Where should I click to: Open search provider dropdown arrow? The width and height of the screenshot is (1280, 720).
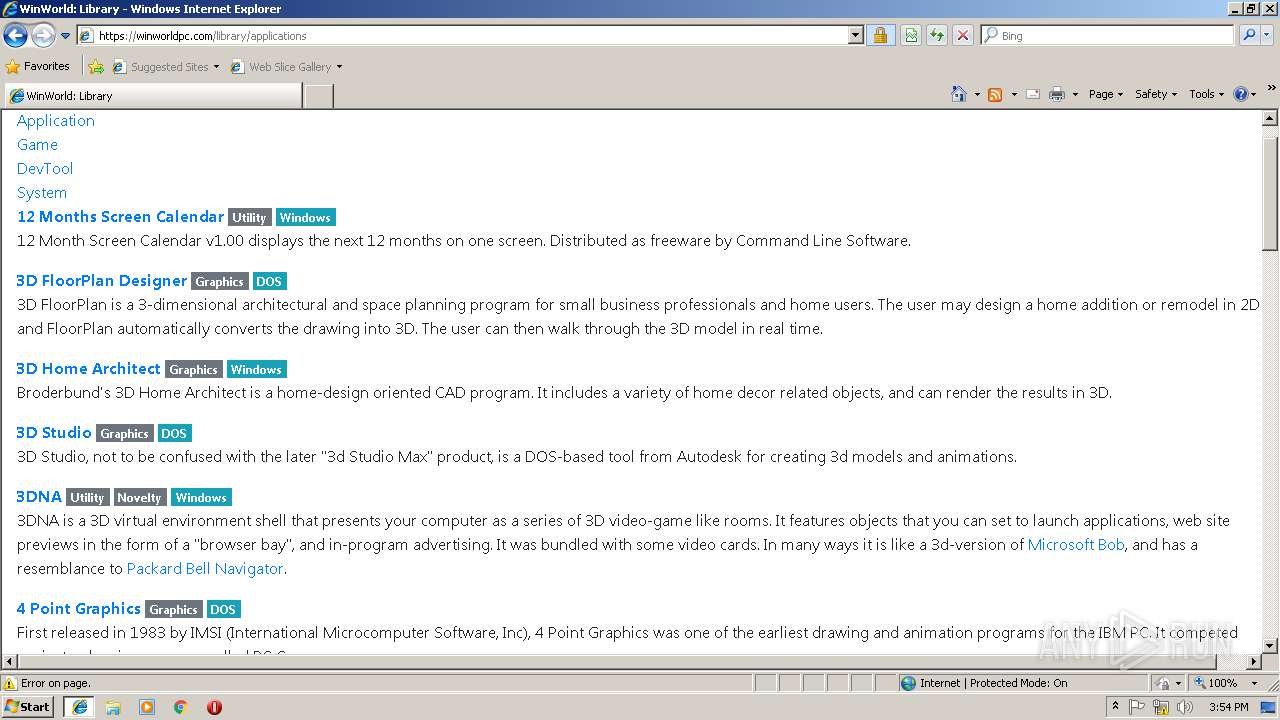(x=1268, y=36)
